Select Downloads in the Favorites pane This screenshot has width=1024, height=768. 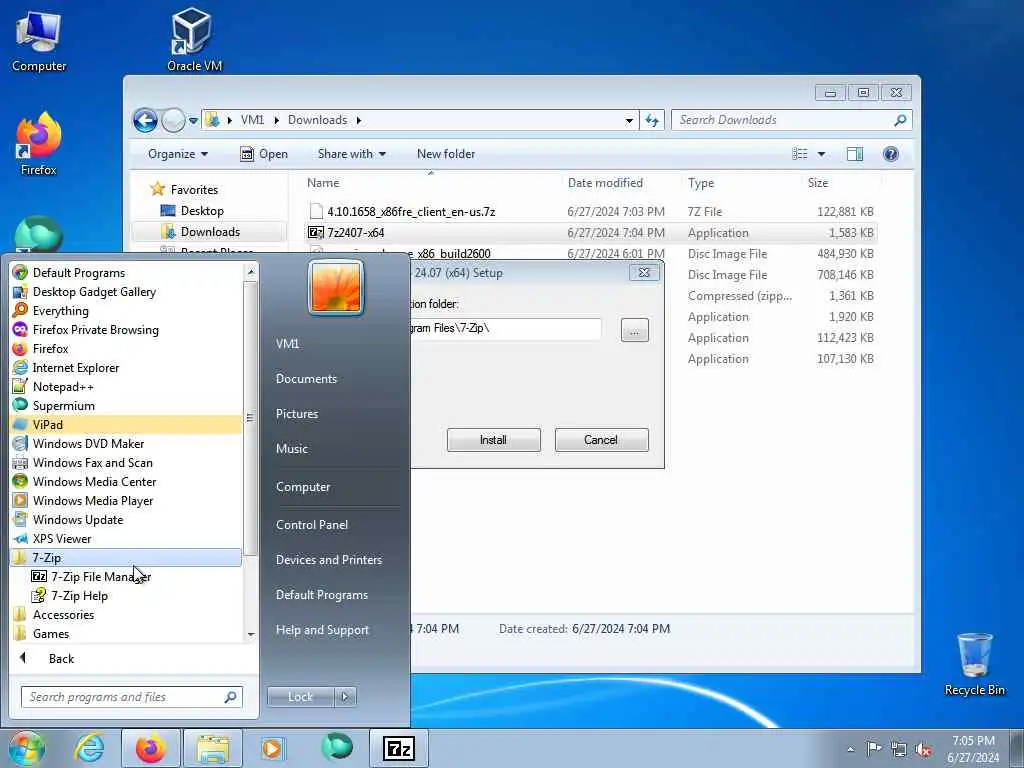point(210,232)
